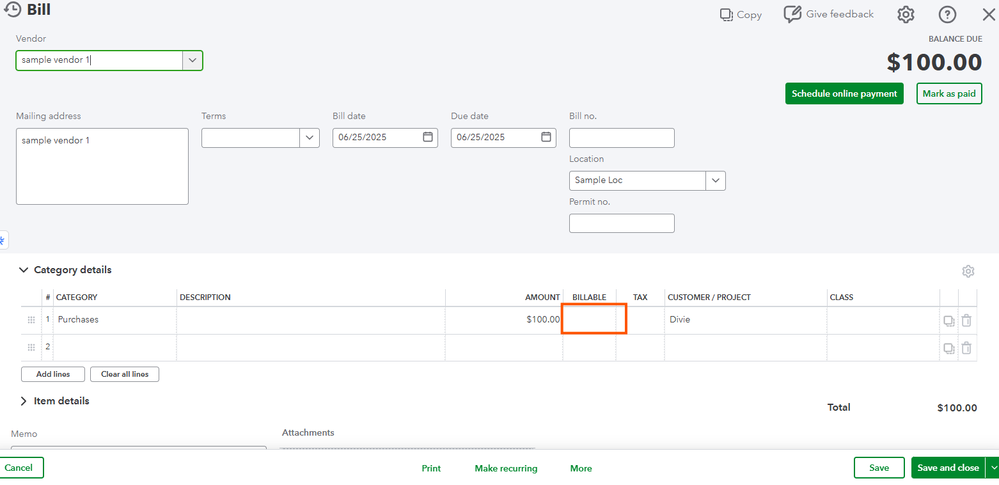This screenshot has width=999, height=485.
Task: Click Schedule online payment button
Action: (x=844, y=94)
